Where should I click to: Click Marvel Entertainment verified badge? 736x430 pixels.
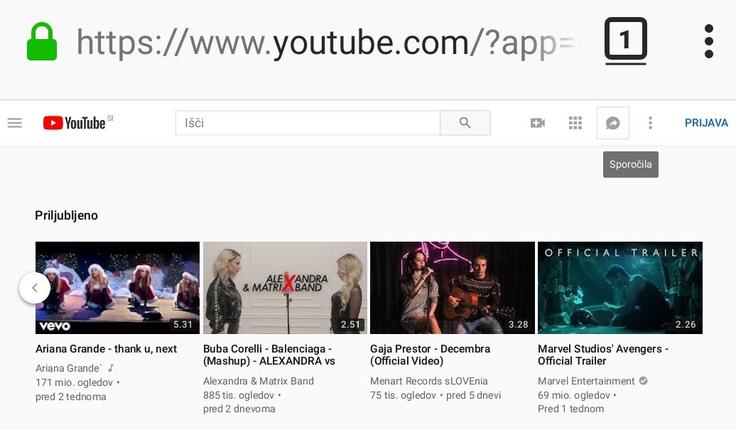point(643,381)
